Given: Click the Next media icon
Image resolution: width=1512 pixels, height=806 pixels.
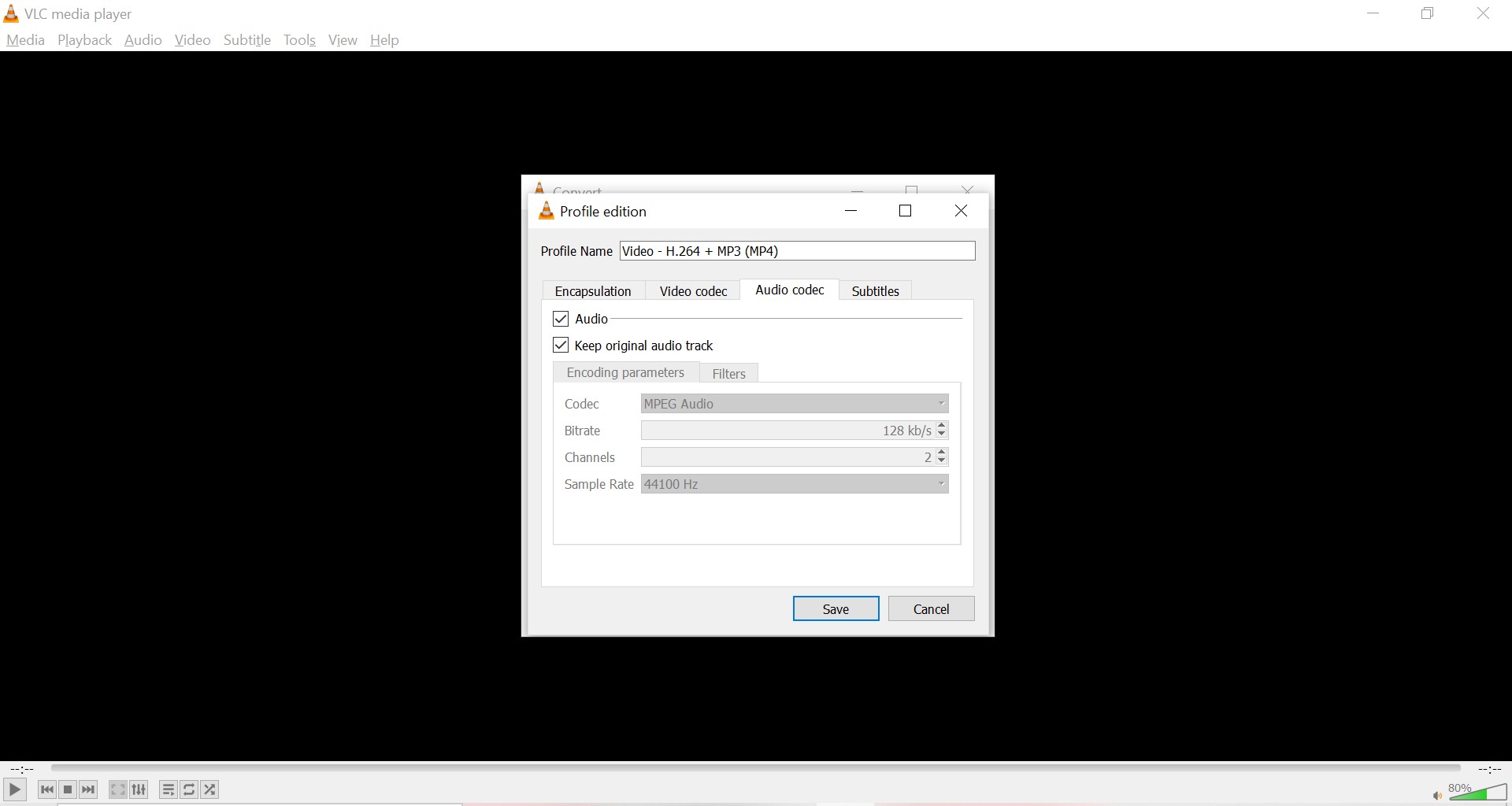Looking at the screenshot, I should (x=88, y=789).
